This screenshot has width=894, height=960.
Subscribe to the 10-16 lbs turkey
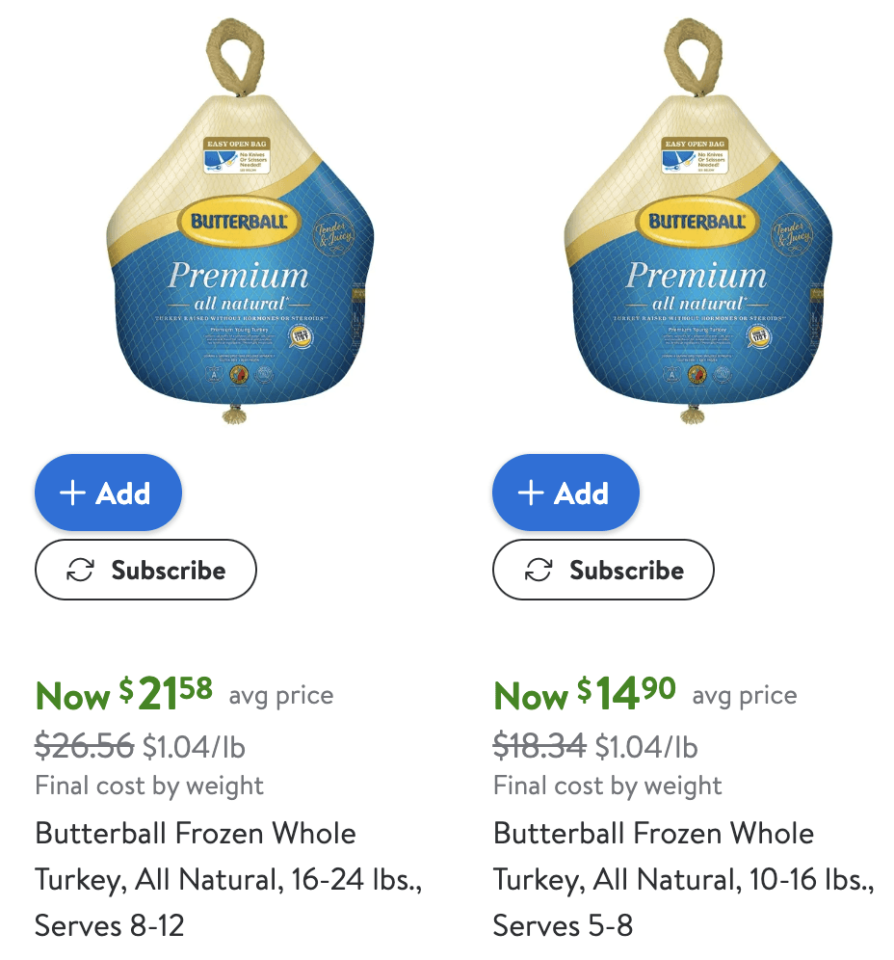pyautogui.click(x=603, y=570)
